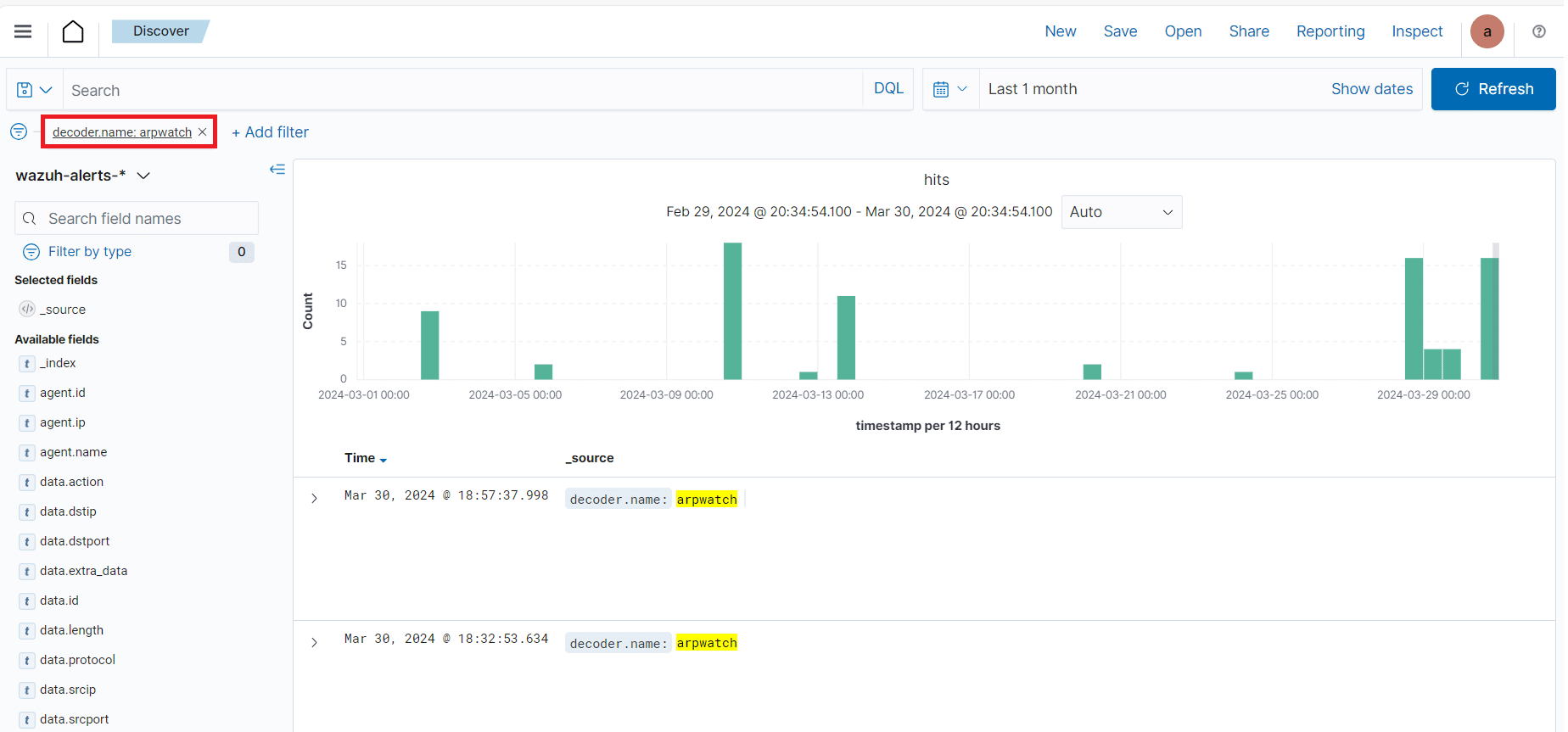This screenshot has width=1568, height=732.
Task: Open the calendar quick date menu
Action: click(950, 89)
